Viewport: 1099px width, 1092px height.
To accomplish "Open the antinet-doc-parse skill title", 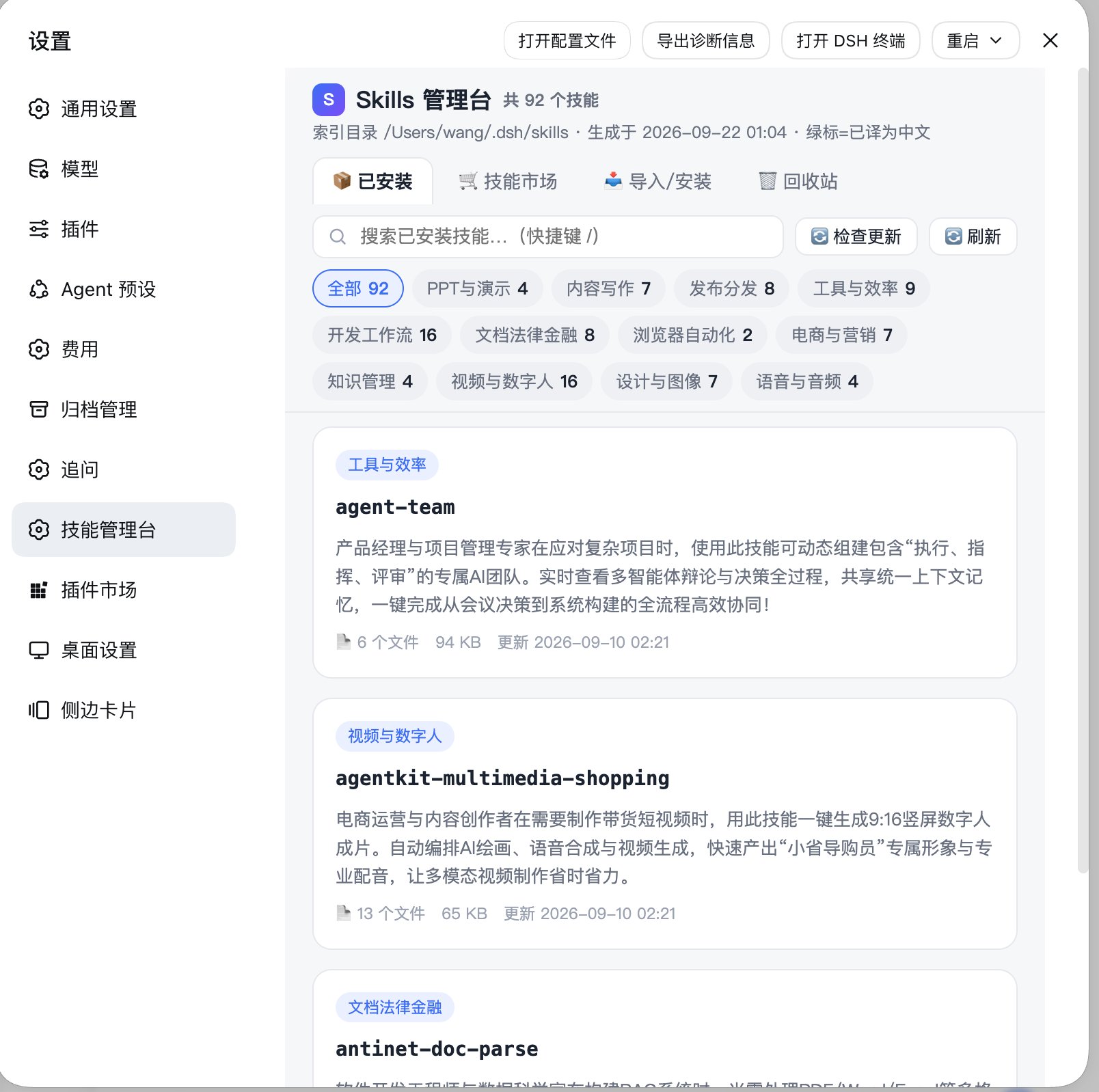I will click(437, 1049).
